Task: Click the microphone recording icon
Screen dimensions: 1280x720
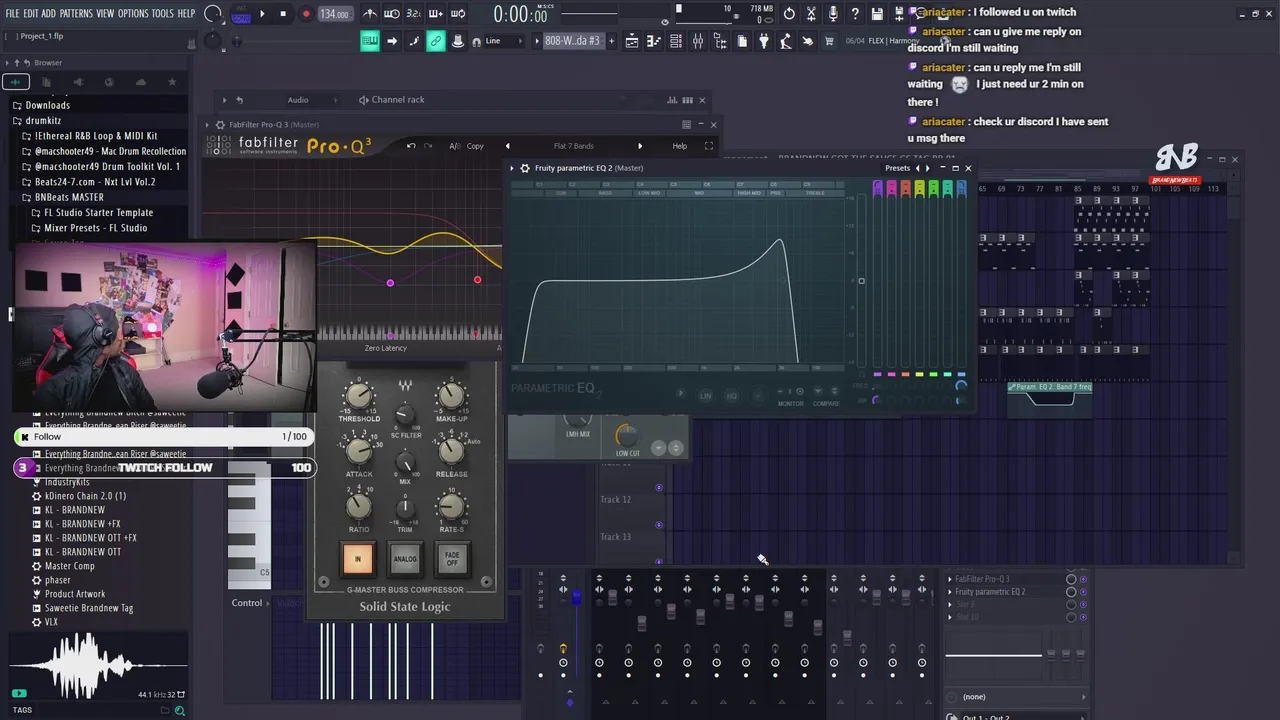Action: click(x=833, y=14)
